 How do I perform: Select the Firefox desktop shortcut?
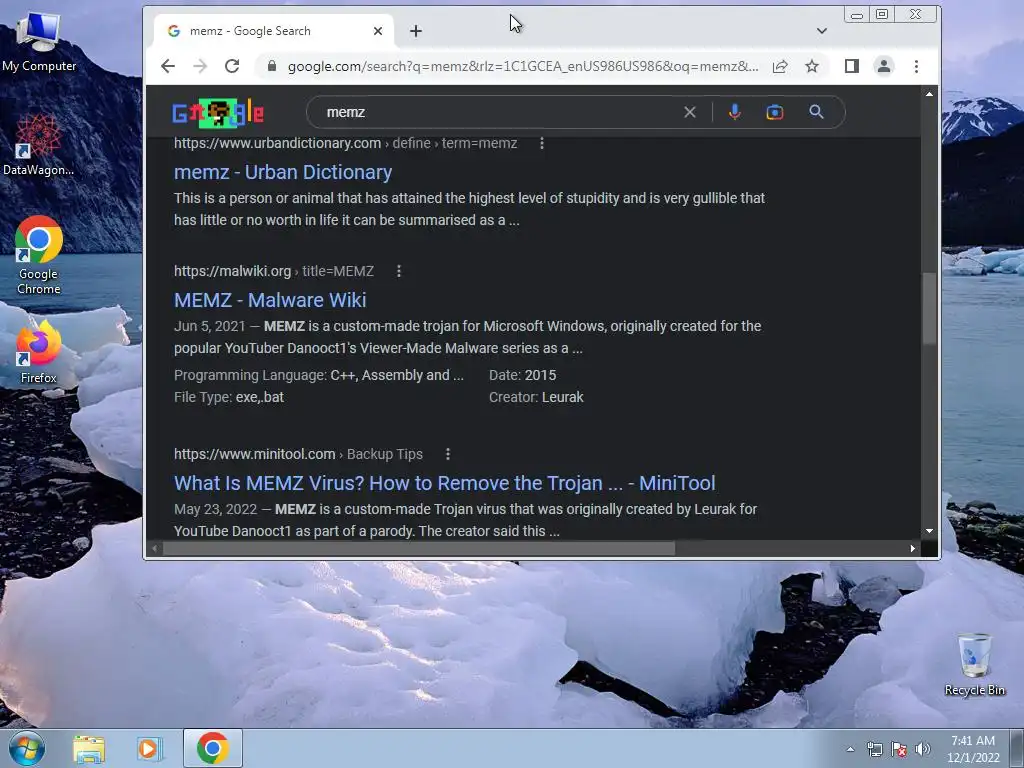pyautogui.click(x=39, y=352)
